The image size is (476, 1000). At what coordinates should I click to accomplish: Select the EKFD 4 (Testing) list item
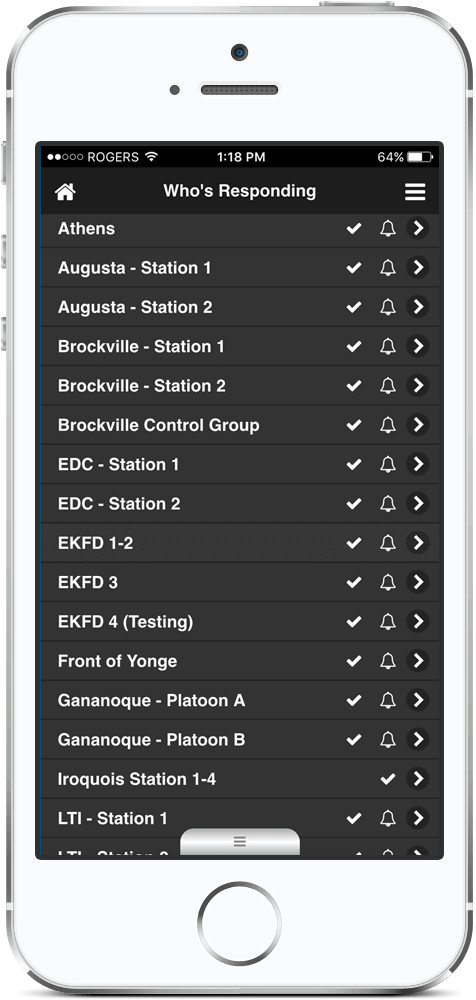tap(240, 622)
